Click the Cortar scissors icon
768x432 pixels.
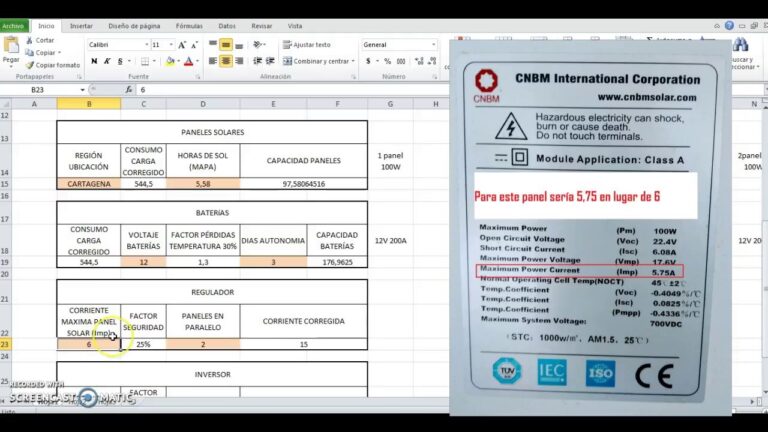[28, 41]
